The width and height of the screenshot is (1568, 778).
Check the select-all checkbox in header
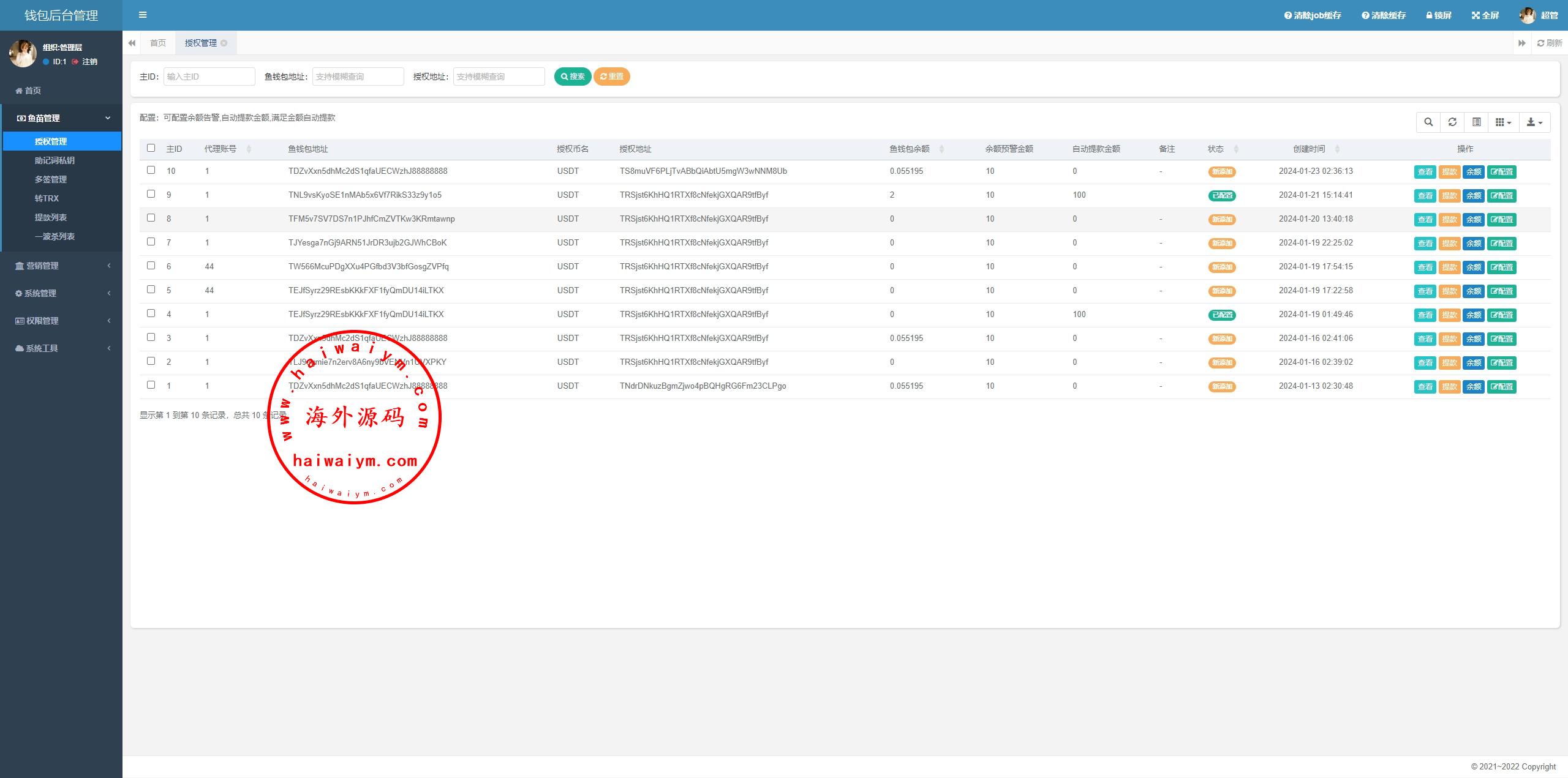[x=151, y=148]
